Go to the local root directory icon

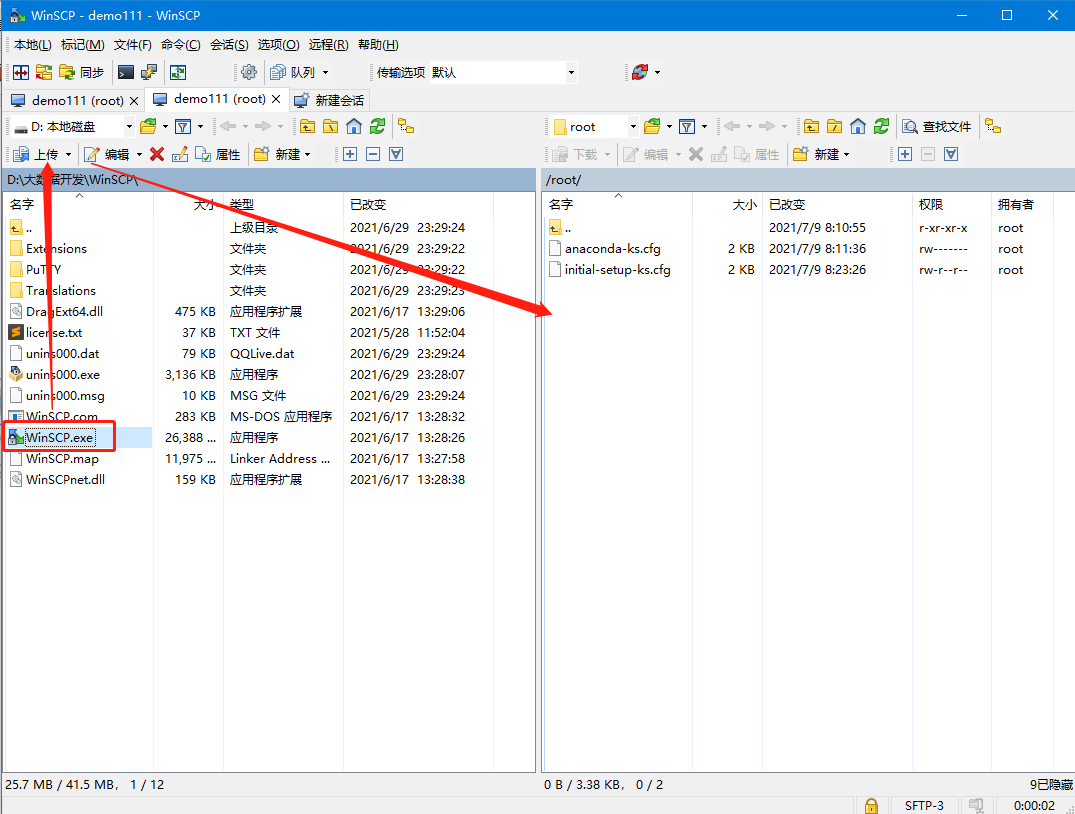[330, 126]
